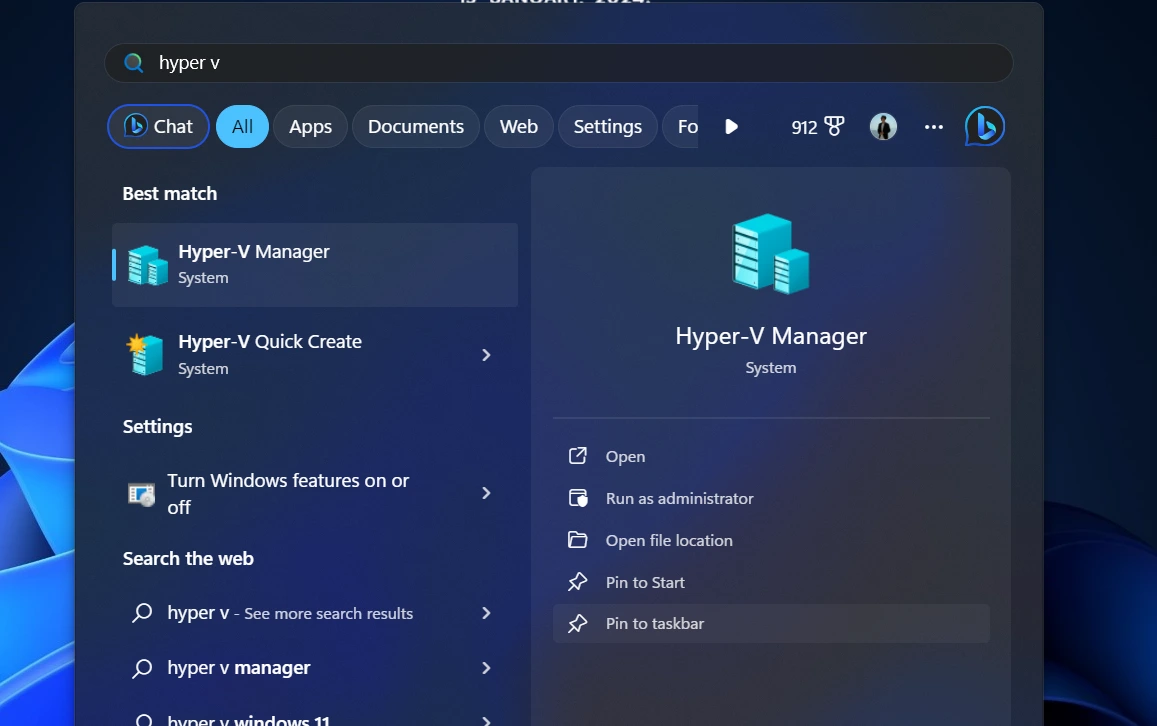Click the Turn Windows features icon
1157x726 pixels.
click(x=141, y=494)
